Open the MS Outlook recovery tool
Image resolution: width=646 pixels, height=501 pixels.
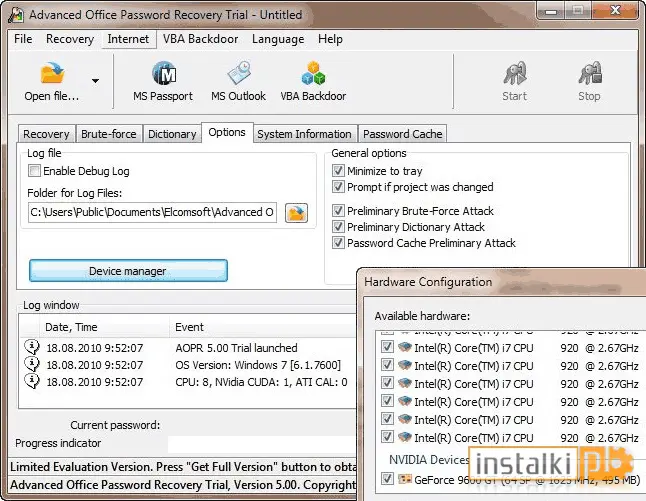(x=239, y=82)
